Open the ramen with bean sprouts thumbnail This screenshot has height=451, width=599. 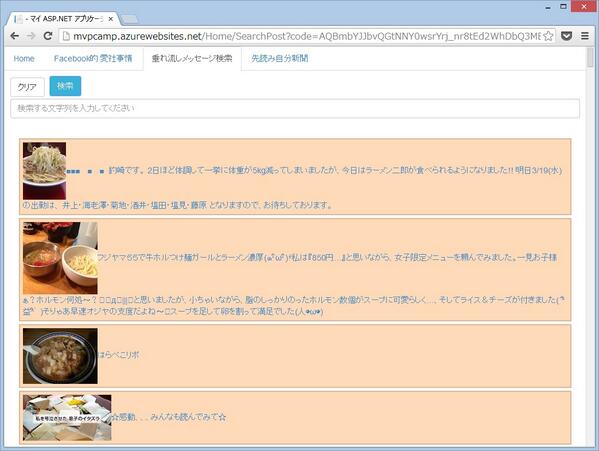tap(44, 171)
